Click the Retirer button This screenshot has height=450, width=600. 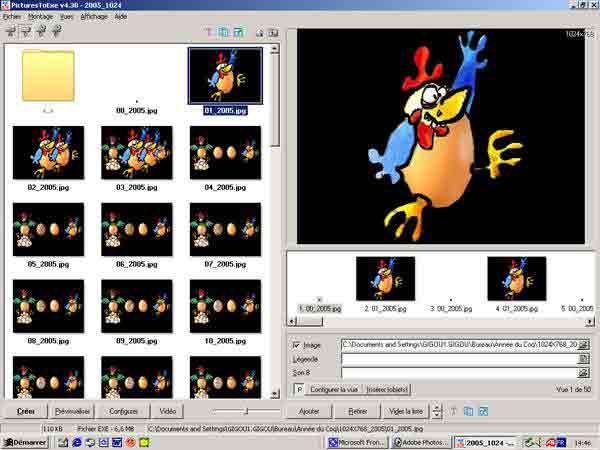[x=358, y=411]
